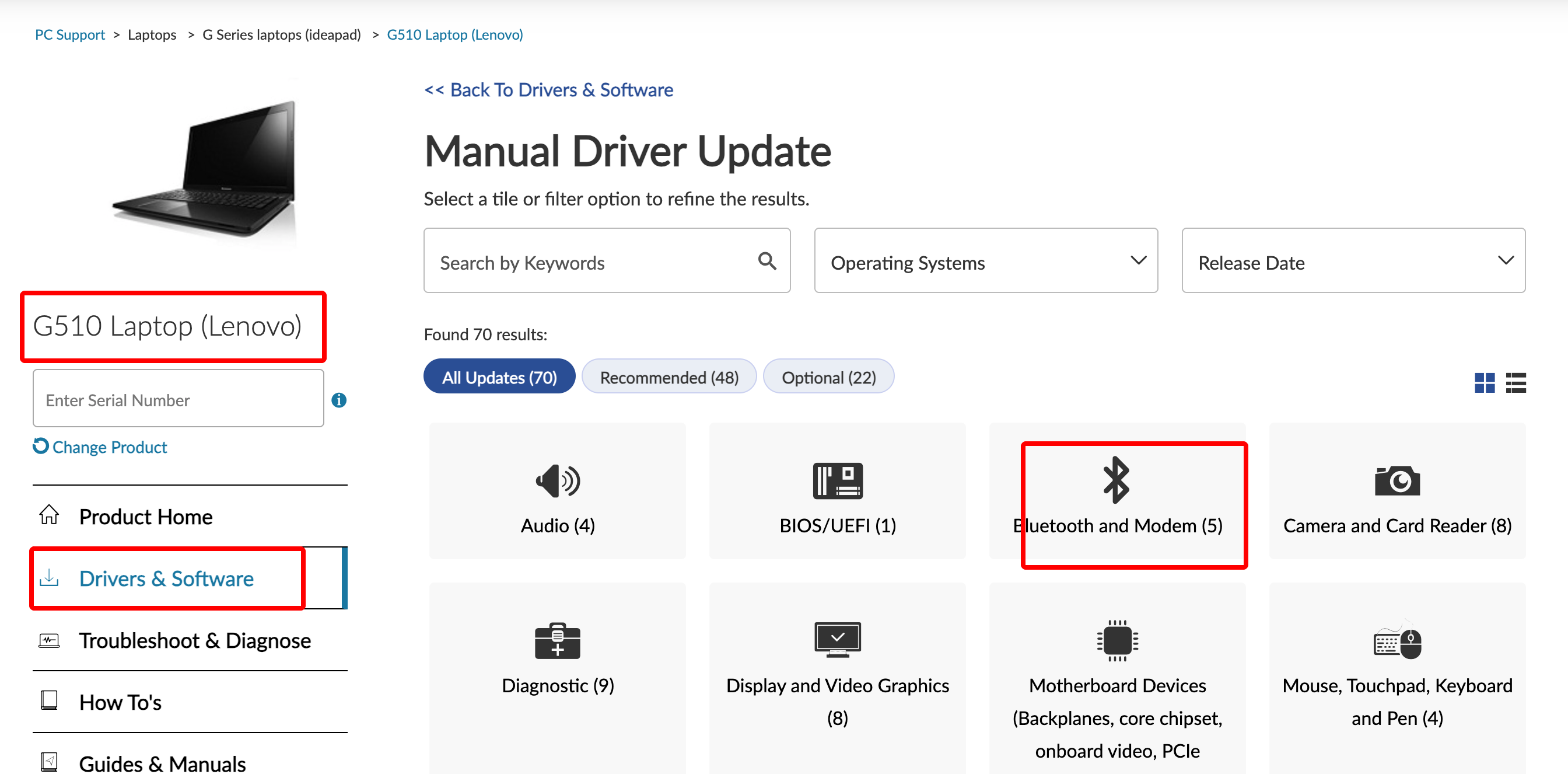Click the search magnifier icon
1568x774 pixels.
(x=767, y=262)
